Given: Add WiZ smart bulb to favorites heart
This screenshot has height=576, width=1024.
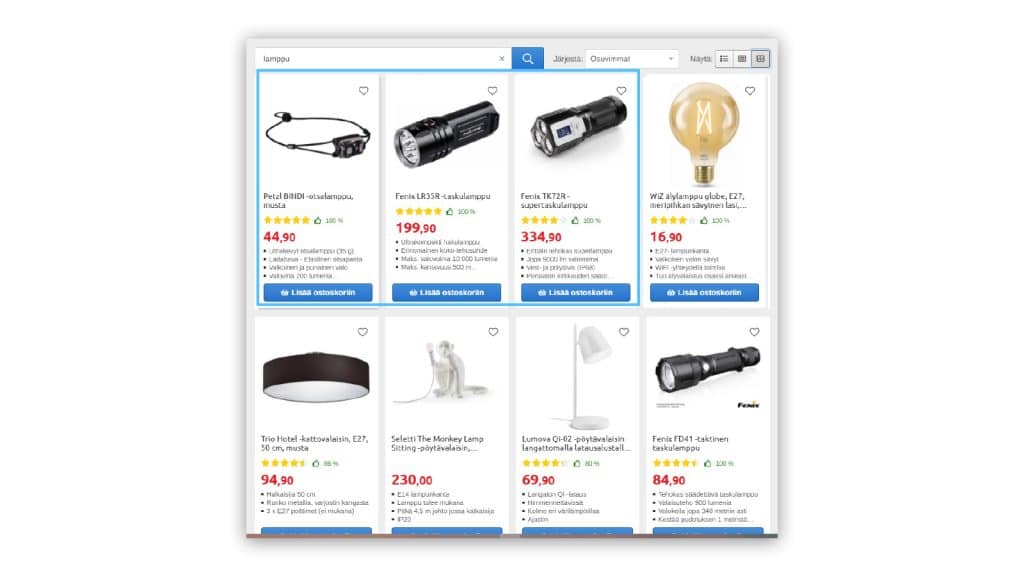Looking at the screenshot, I should [750, 91].
